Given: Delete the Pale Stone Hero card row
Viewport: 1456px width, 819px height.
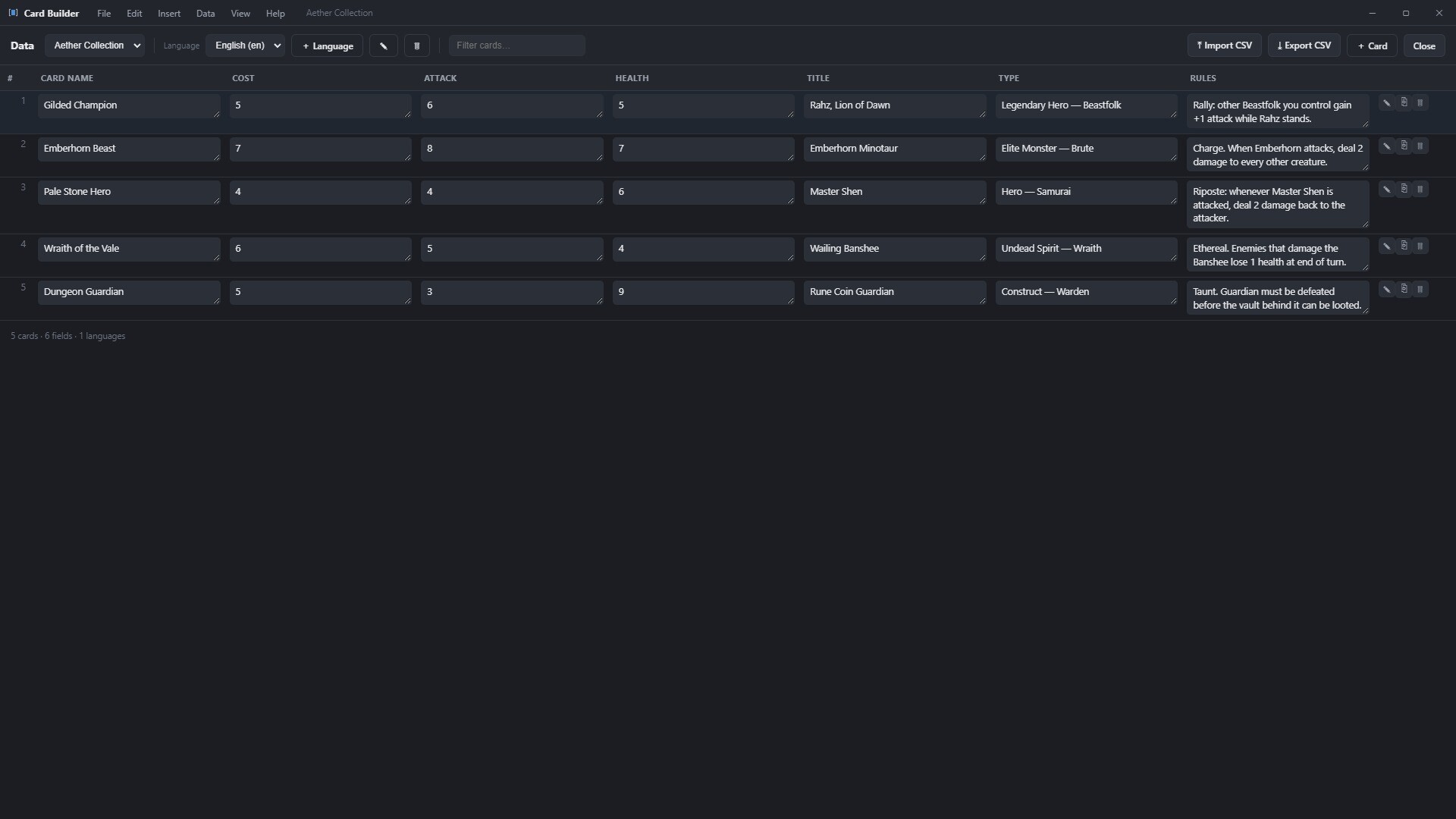Looking at the screenshot, I should coord(1420,189).
